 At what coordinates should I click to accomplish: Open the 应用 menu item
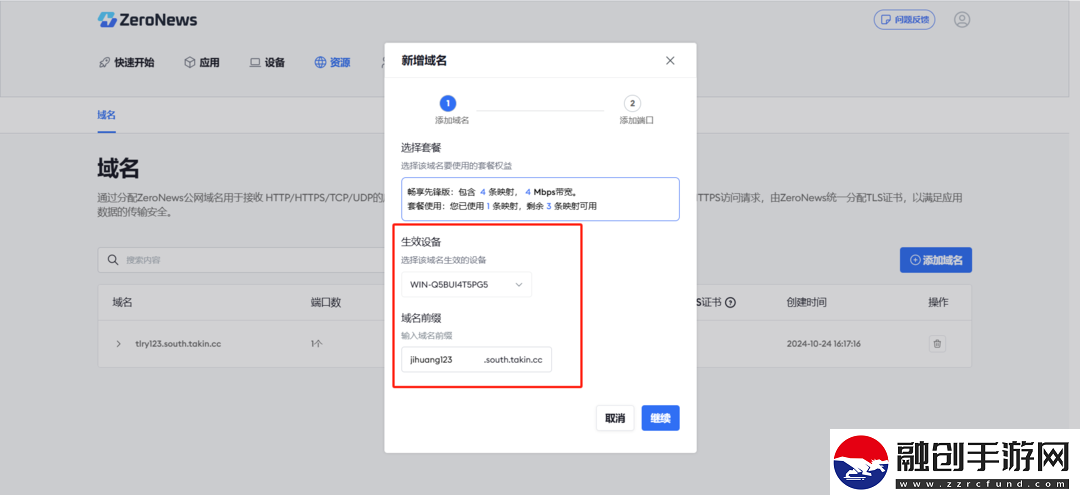[202, 63]
